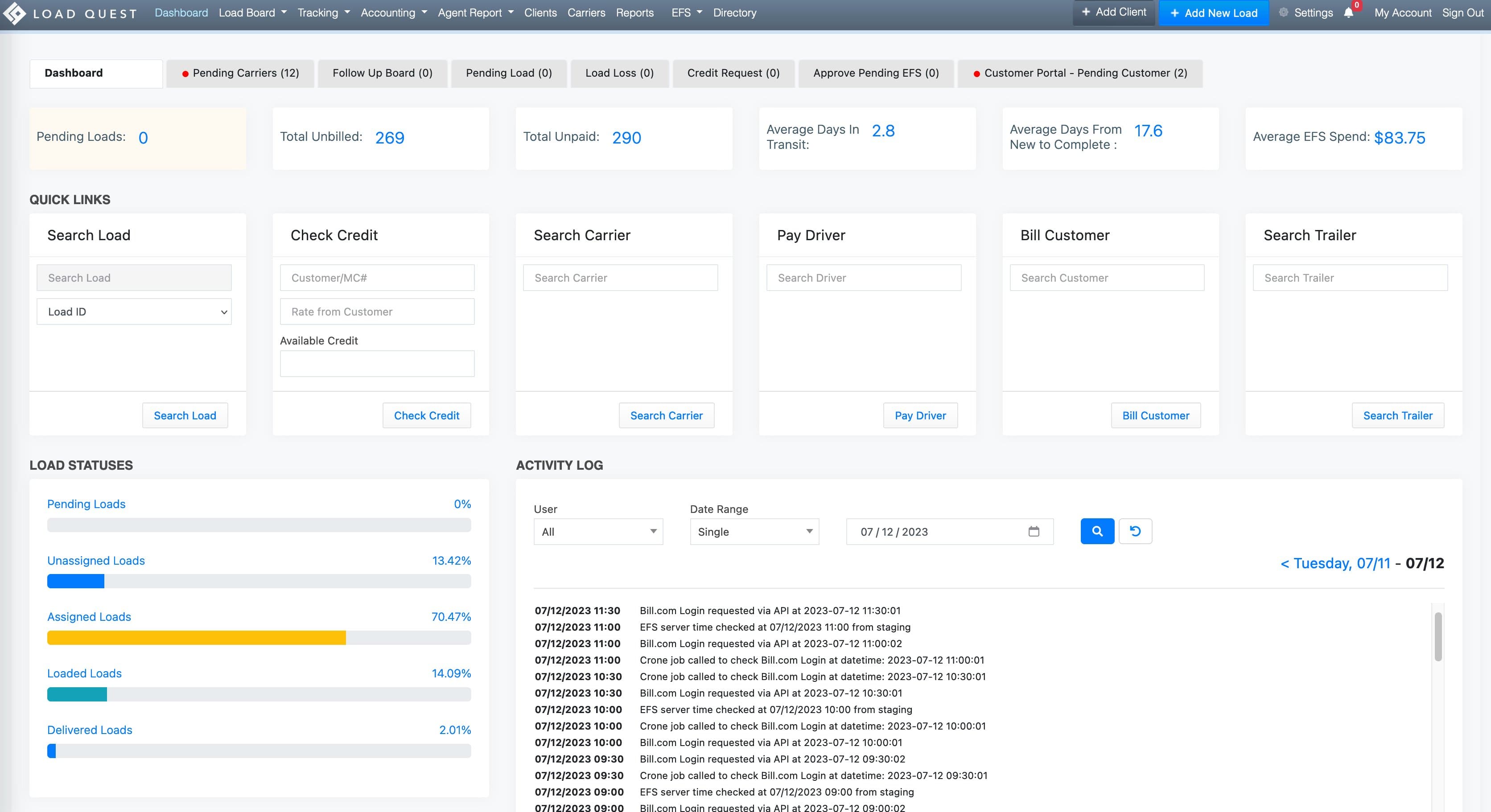
Task: Go to Dashboard in top navigation
Action: (181, 13)
